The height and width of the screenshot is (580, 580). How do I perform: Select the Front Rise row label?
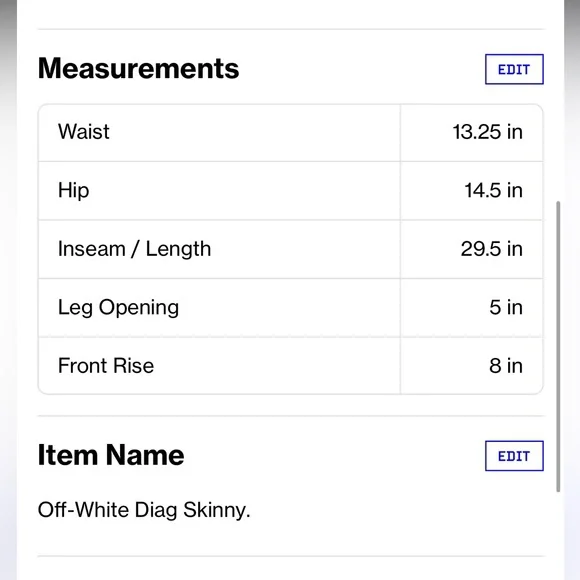(x=106, y=366)
